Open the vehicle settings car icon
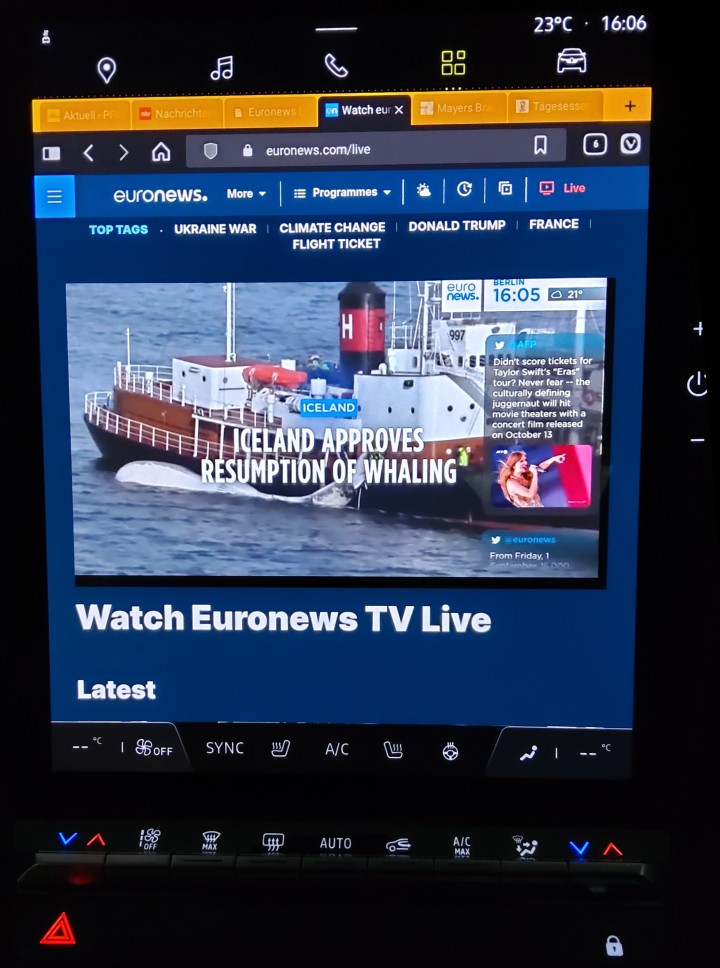 (x=572, y=60)
